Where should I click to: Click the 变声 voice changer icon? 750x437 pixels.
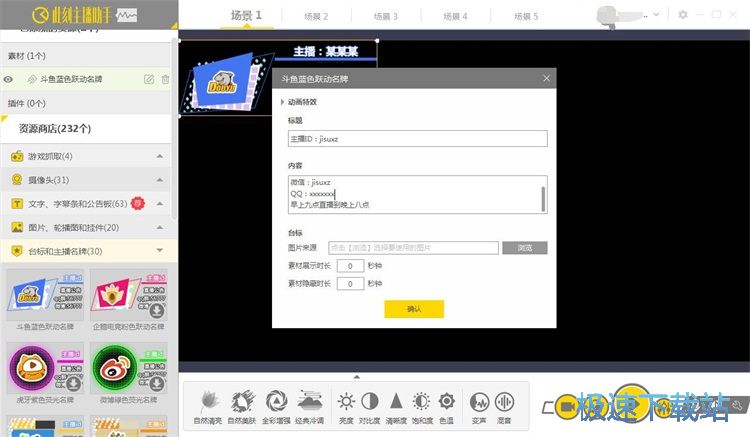[x=478, y=401]
